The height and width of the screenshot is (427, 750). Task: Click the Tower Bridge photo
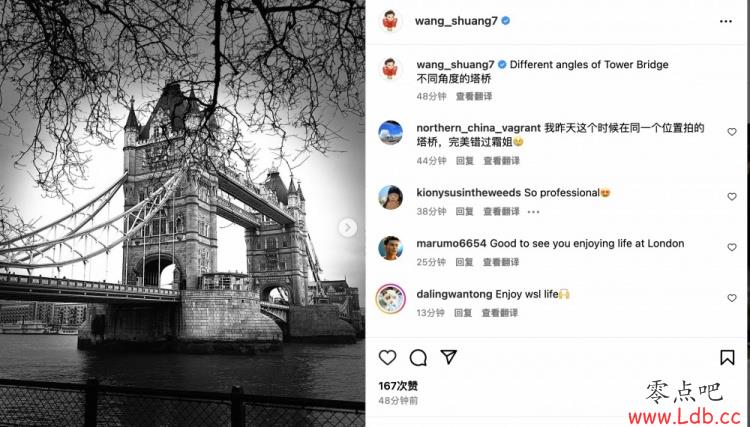tap(182, 213)
